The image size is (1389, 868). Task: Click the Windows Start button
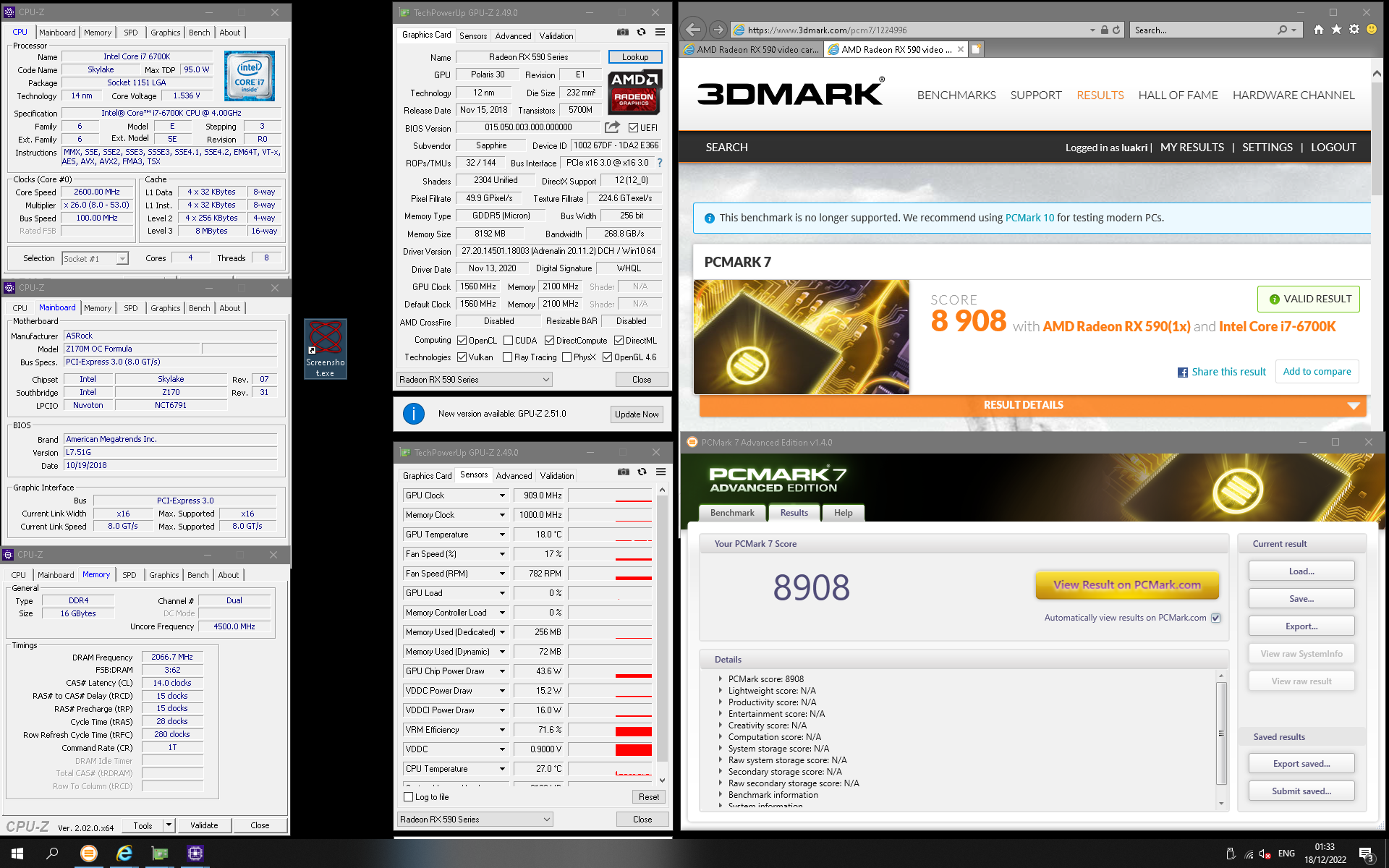[x=17, y=854]
